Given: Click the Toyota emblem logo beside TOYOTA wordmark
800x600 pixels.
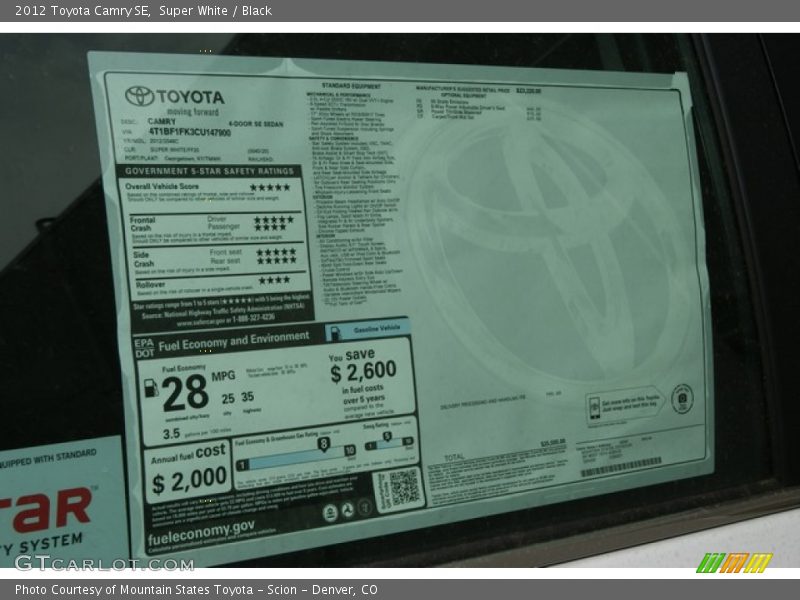Looking at the screenshot, I should (139, 96).
